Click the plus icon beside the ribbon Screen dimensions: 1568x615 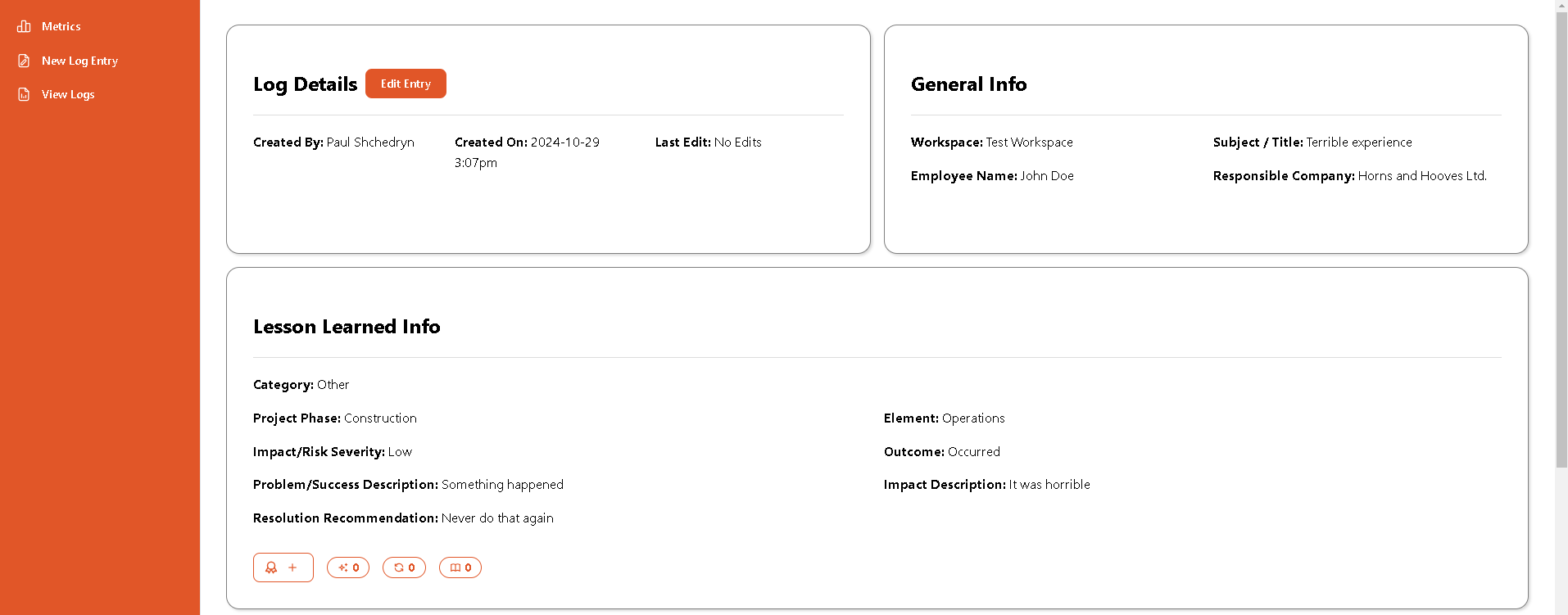292,568
